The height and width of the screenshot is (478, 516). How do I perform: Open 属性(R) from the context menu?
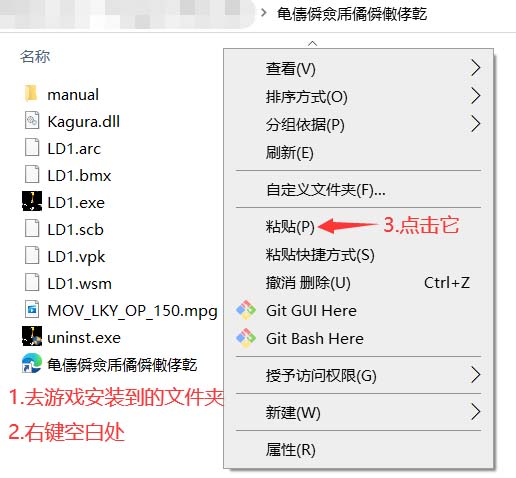click(291, 449)
